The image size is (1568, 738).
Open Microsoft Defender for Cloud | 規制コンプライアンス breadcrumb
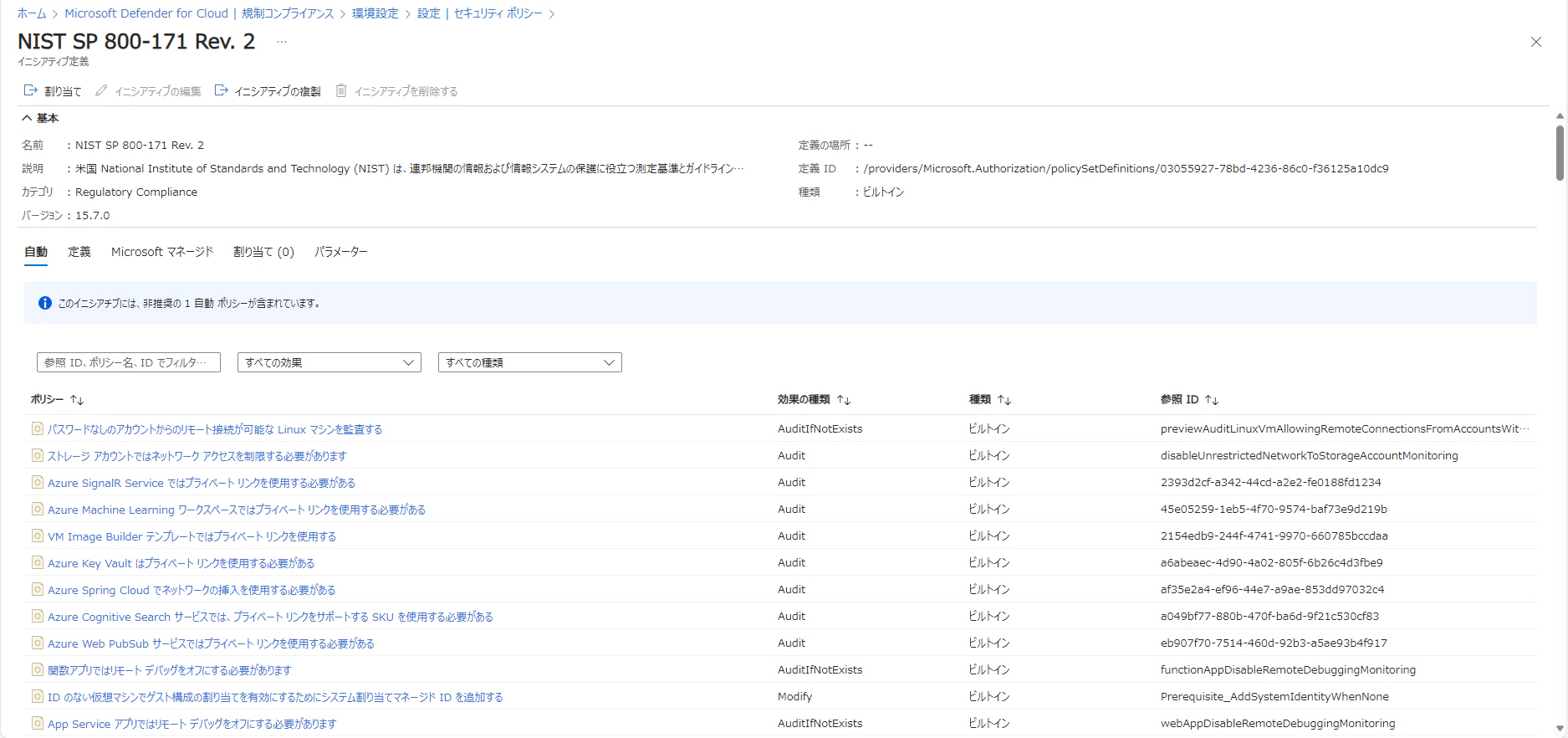click(199, 13)
